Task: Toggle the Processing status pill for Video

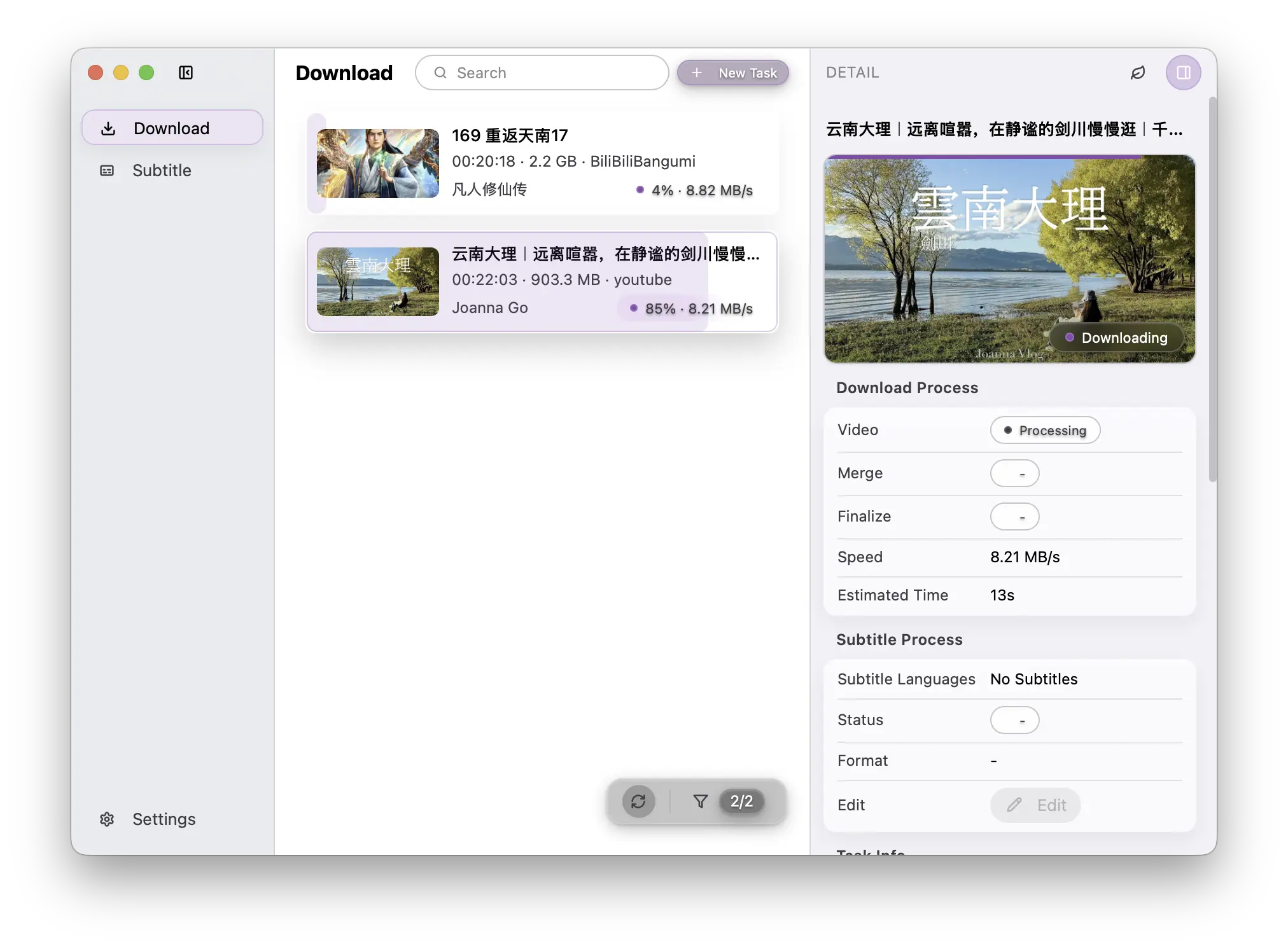Action: (x=1045, y=430)
